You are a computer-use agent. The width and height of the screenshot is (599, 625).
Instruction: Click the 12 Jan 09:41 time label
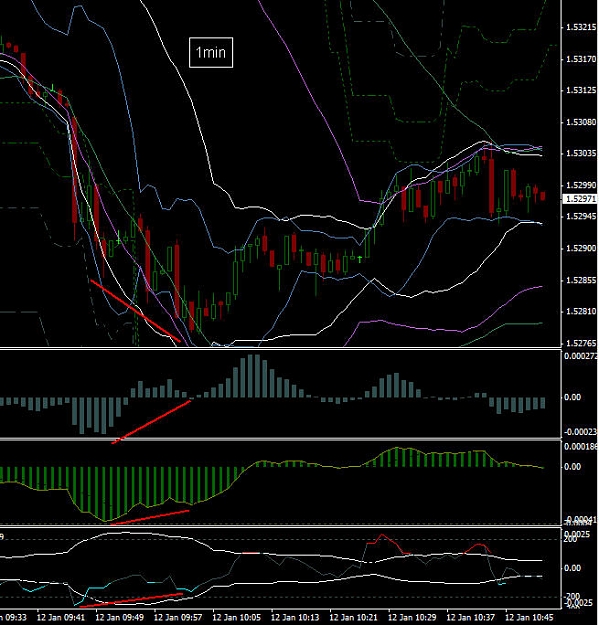(x=61, y=617)
